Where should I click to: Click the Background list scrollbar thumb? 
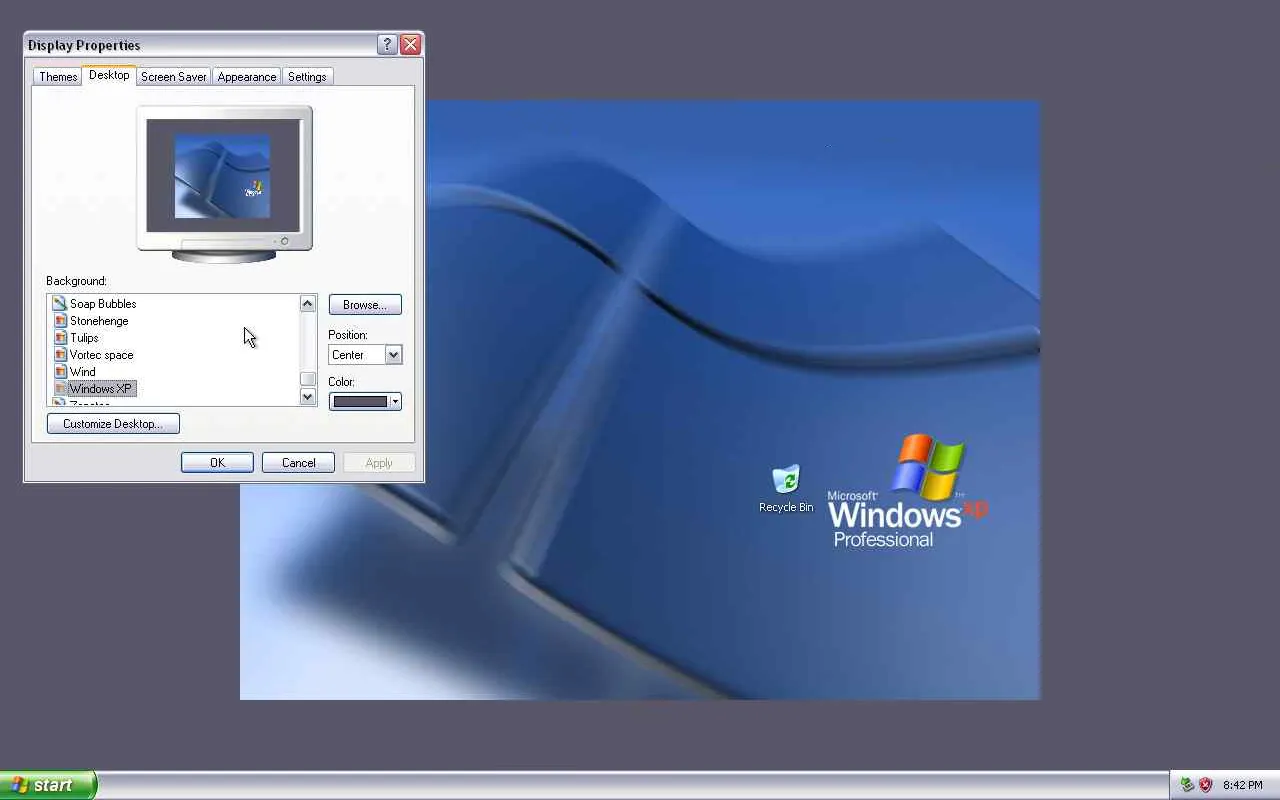tap(308, 379)
